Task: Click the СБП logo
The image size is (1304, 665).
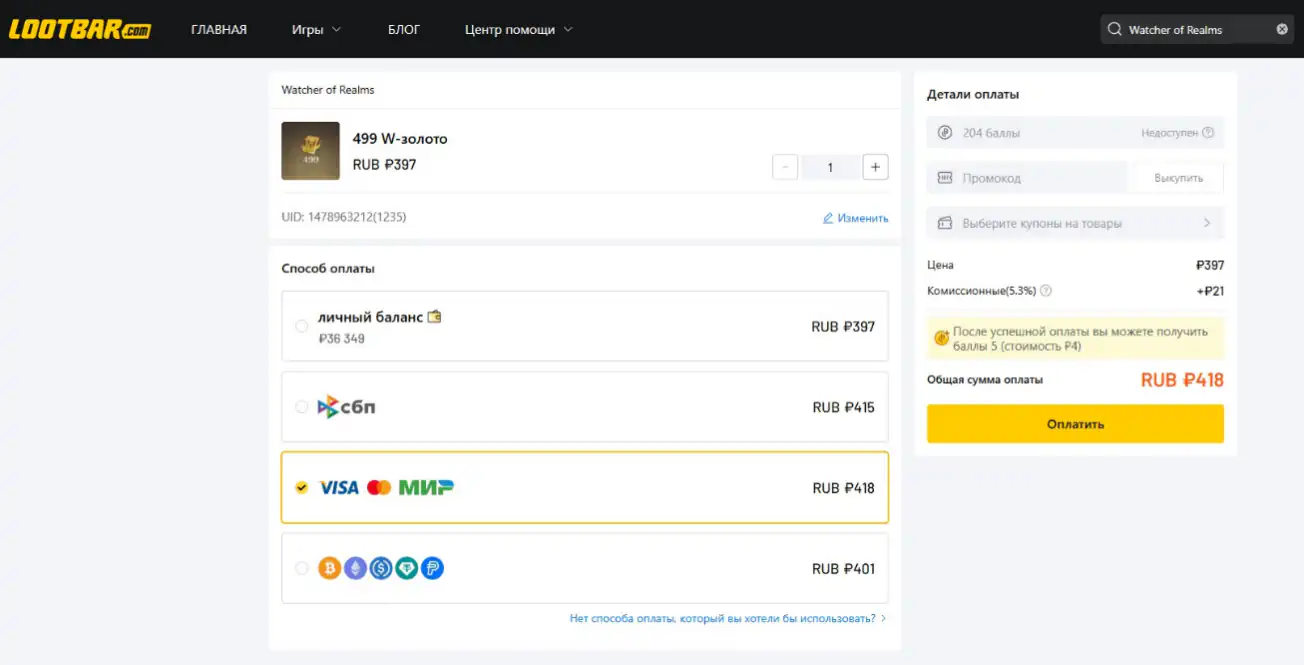Action: tap(346, 407)
